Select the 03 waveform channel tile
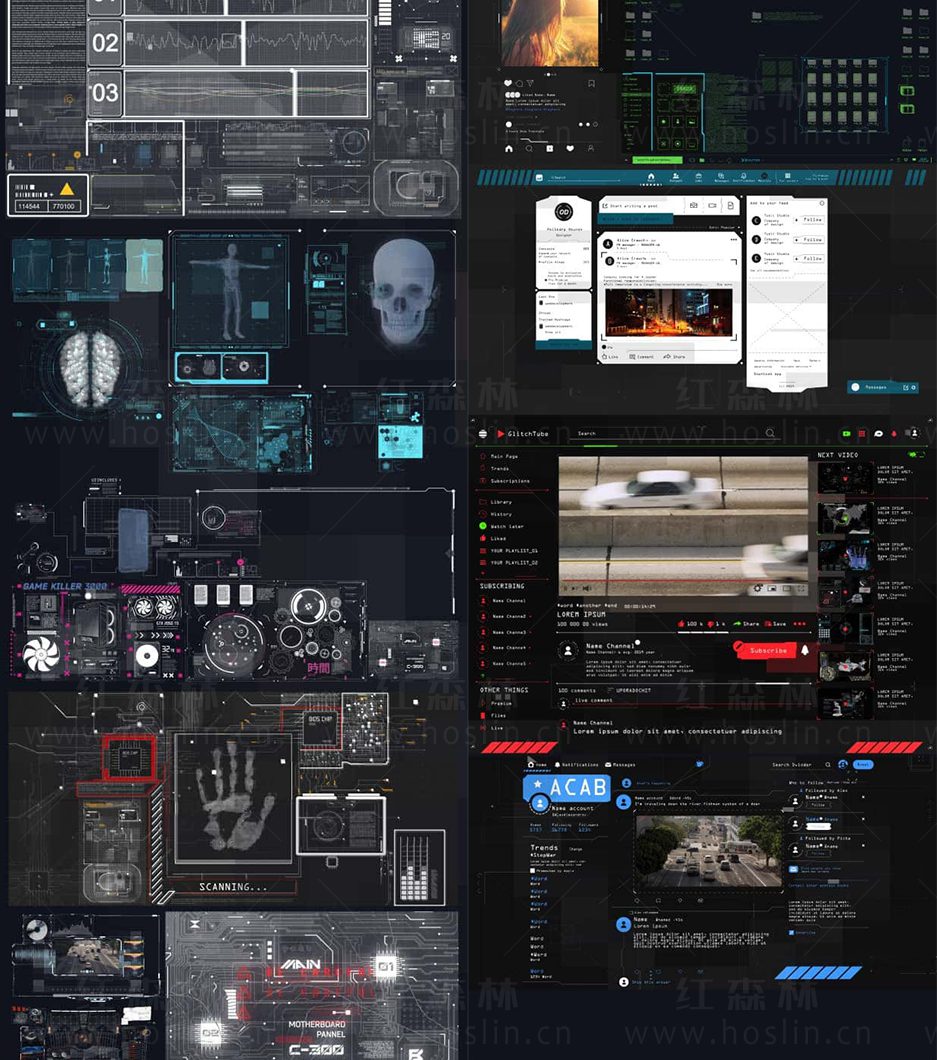This screenshot has height=1060, width=937. (x=105, y=93)
